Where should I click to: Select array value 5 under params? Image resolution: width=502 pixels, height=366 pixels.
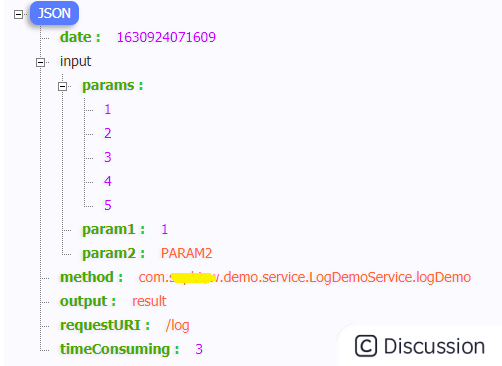[x=107, y=205]
